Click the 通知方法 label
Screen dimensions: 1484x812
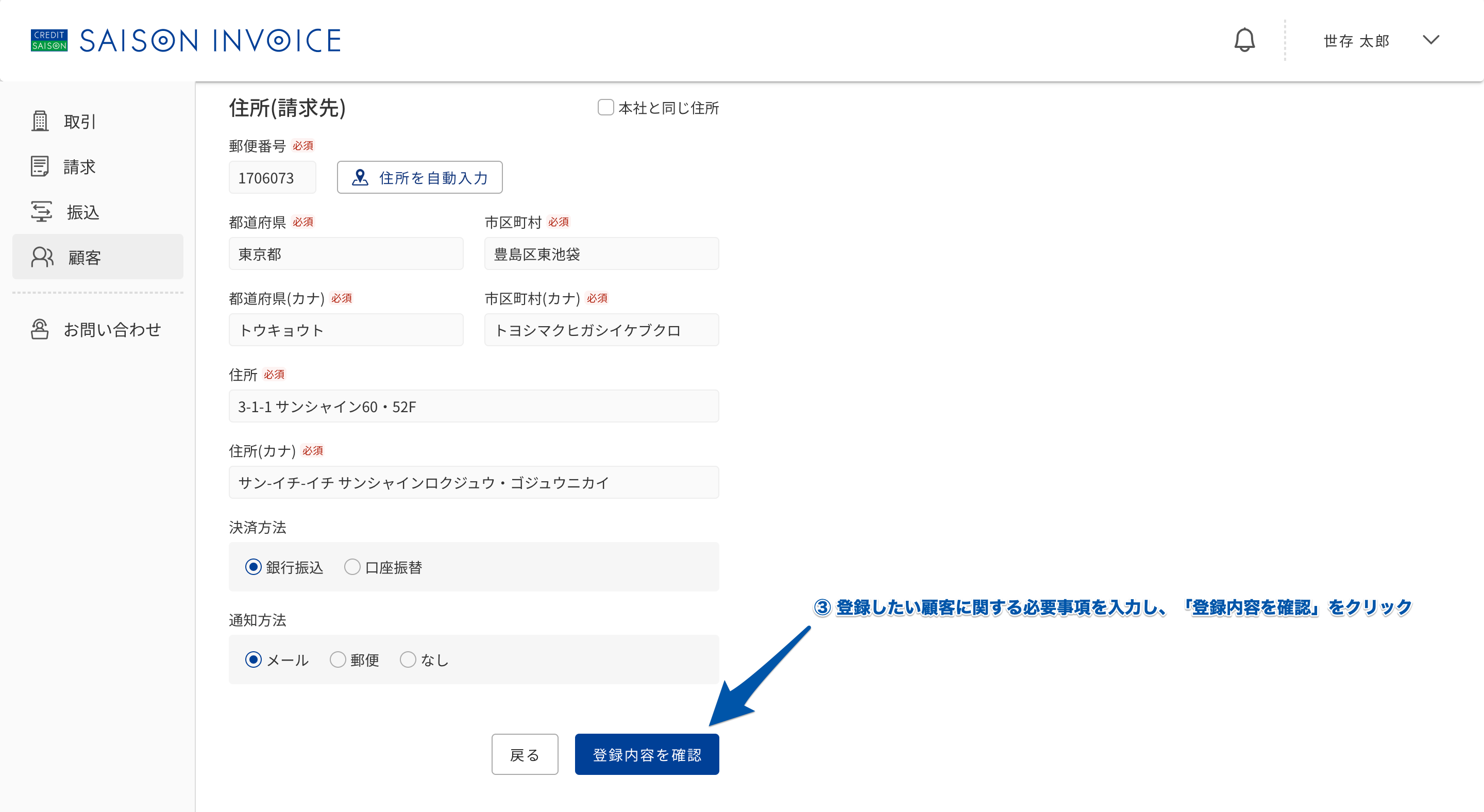(x=257, y=620)
